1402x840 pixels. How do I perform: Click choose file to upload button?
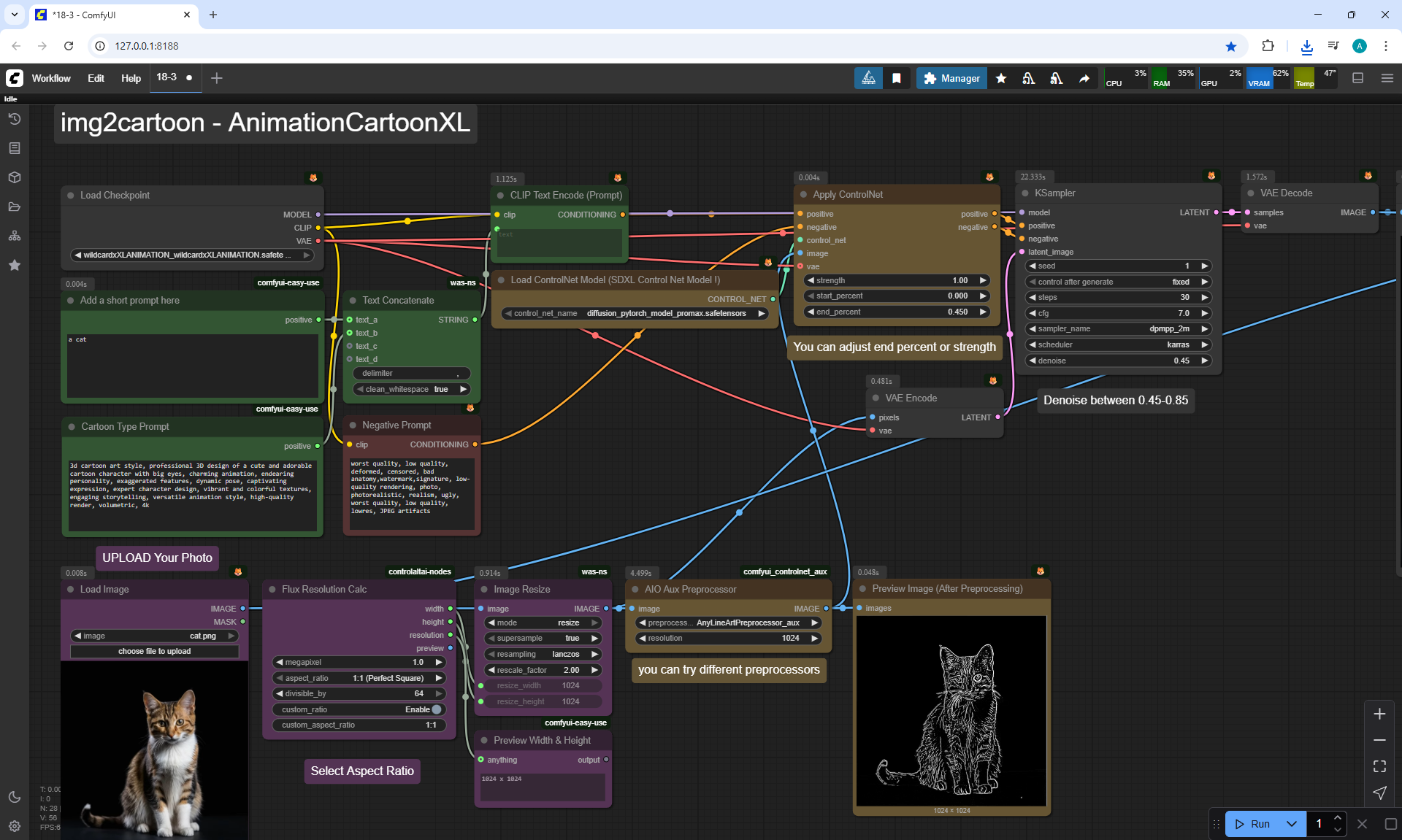pos(154,651)
